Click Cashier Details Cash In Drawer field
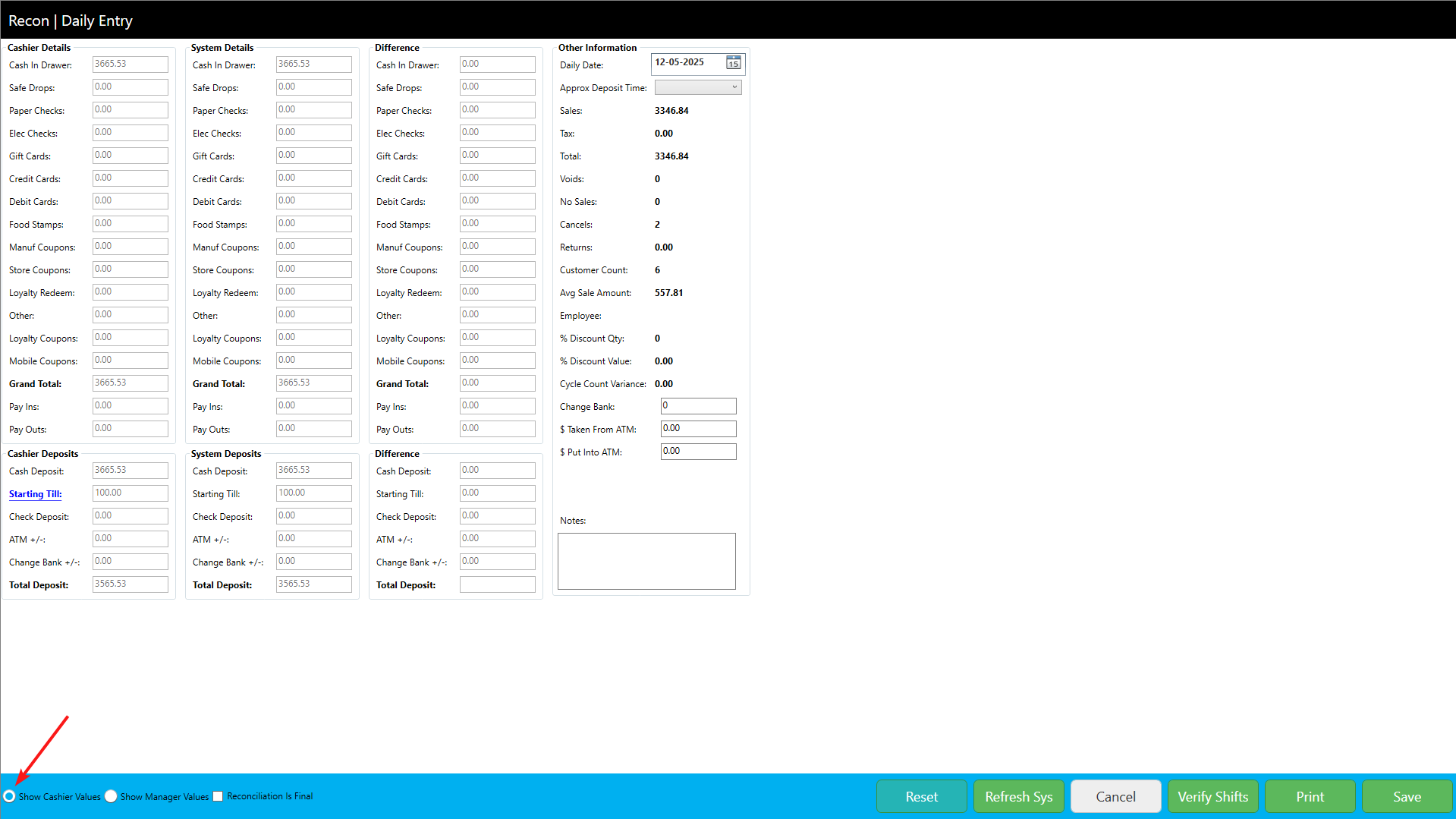Image resolution: width=1456 pixels, height=819 pixels. 130,65
